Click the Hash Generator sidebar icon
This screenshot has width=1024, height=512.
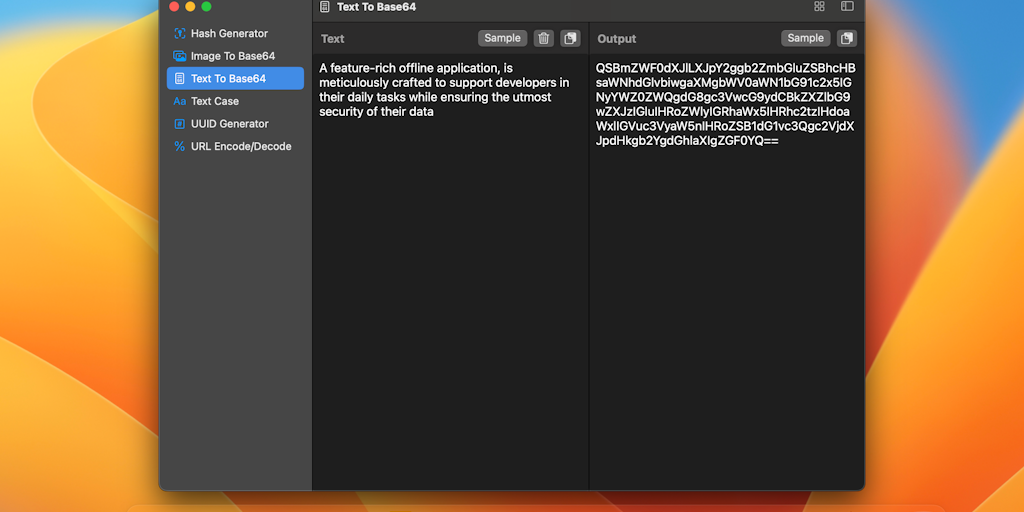(180, 33)
